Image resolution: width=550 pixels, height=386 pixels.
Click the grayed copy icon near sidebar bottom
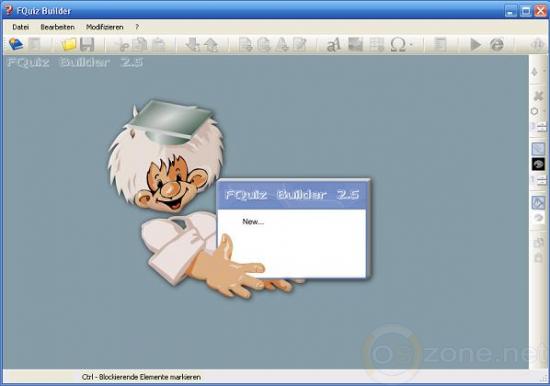(x=538, y=242)
